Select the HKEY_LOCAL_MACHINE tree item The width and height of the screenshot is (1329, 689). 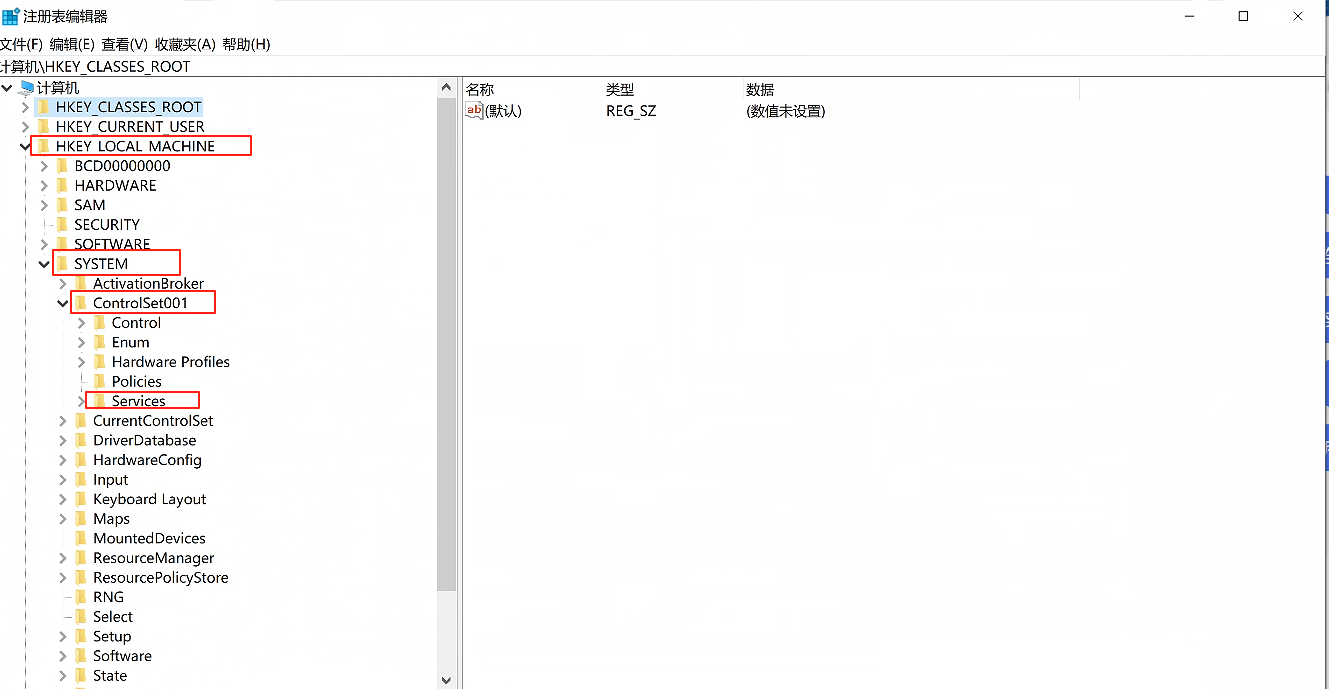135,146
